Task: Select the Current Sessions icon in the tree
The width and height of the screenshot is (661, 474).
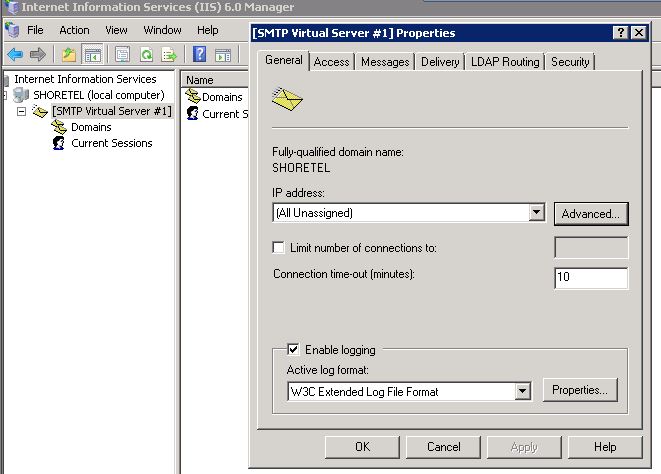Action: (59, 143)
